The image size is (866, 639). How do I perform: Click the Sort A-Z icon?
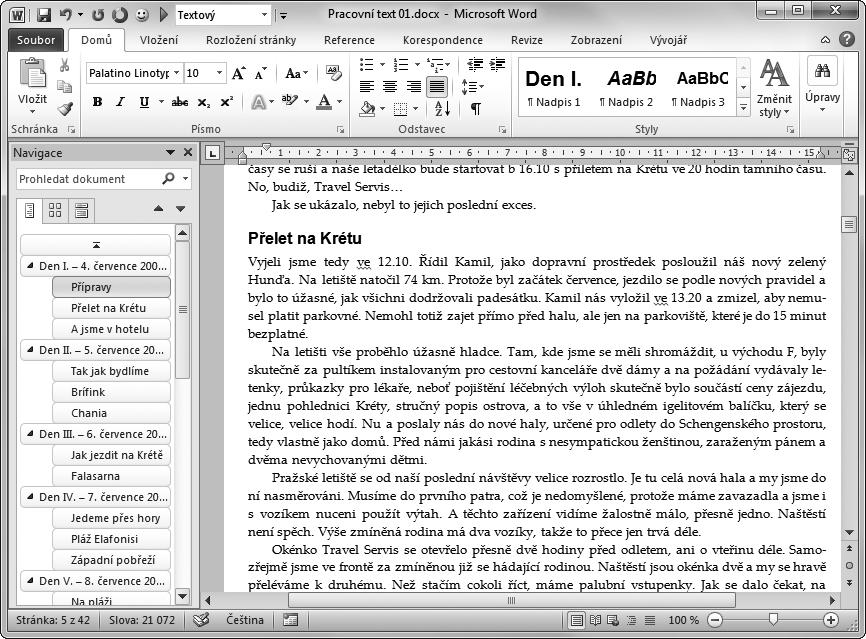pos(442,108)
